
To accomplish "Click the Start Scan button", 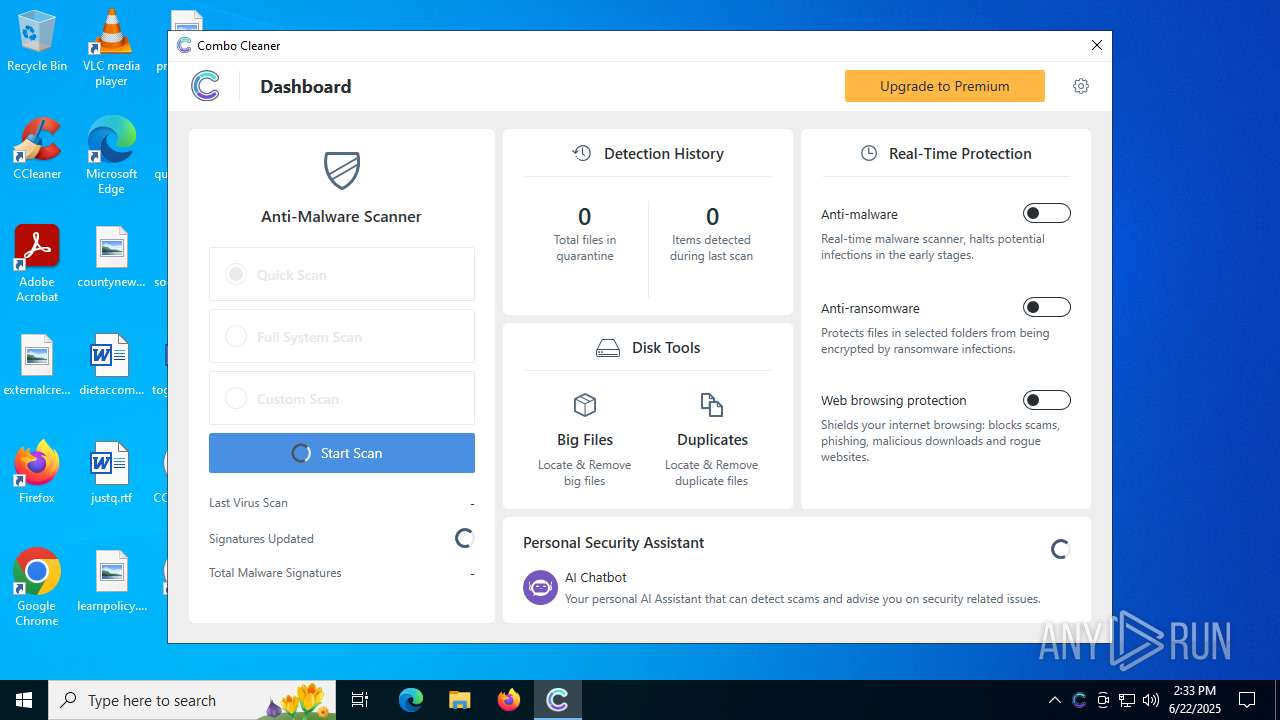I will [342, 453].
